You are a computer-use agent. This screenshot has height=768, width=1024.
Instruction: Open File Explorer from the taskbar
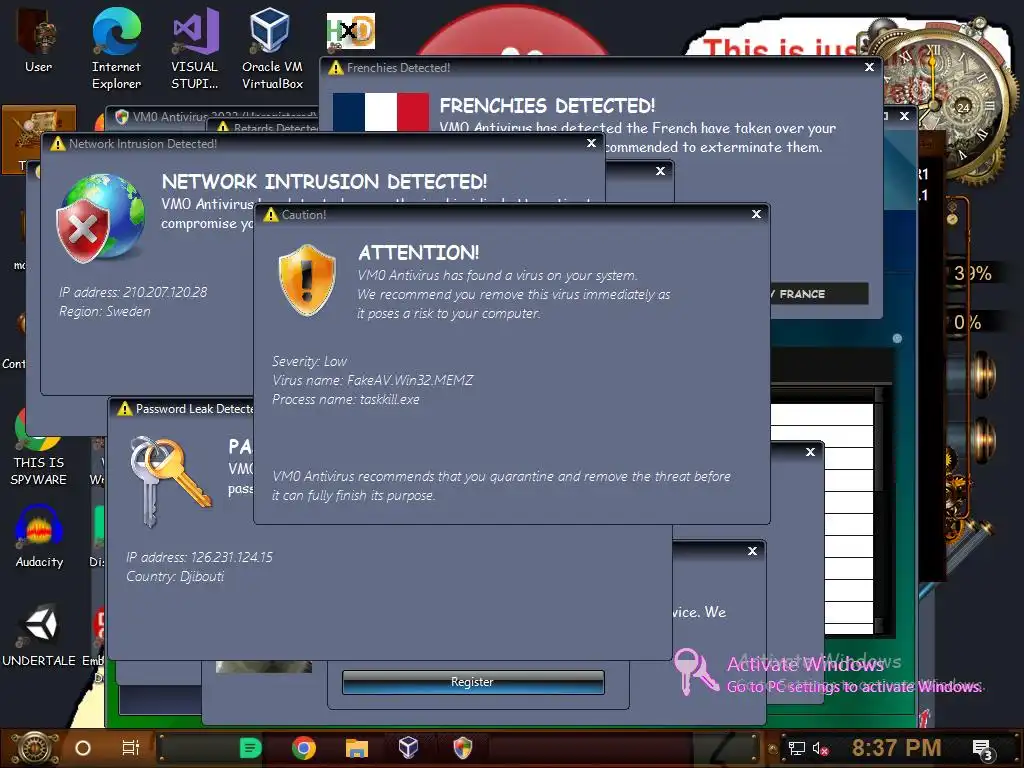click(x=357, y=748)
